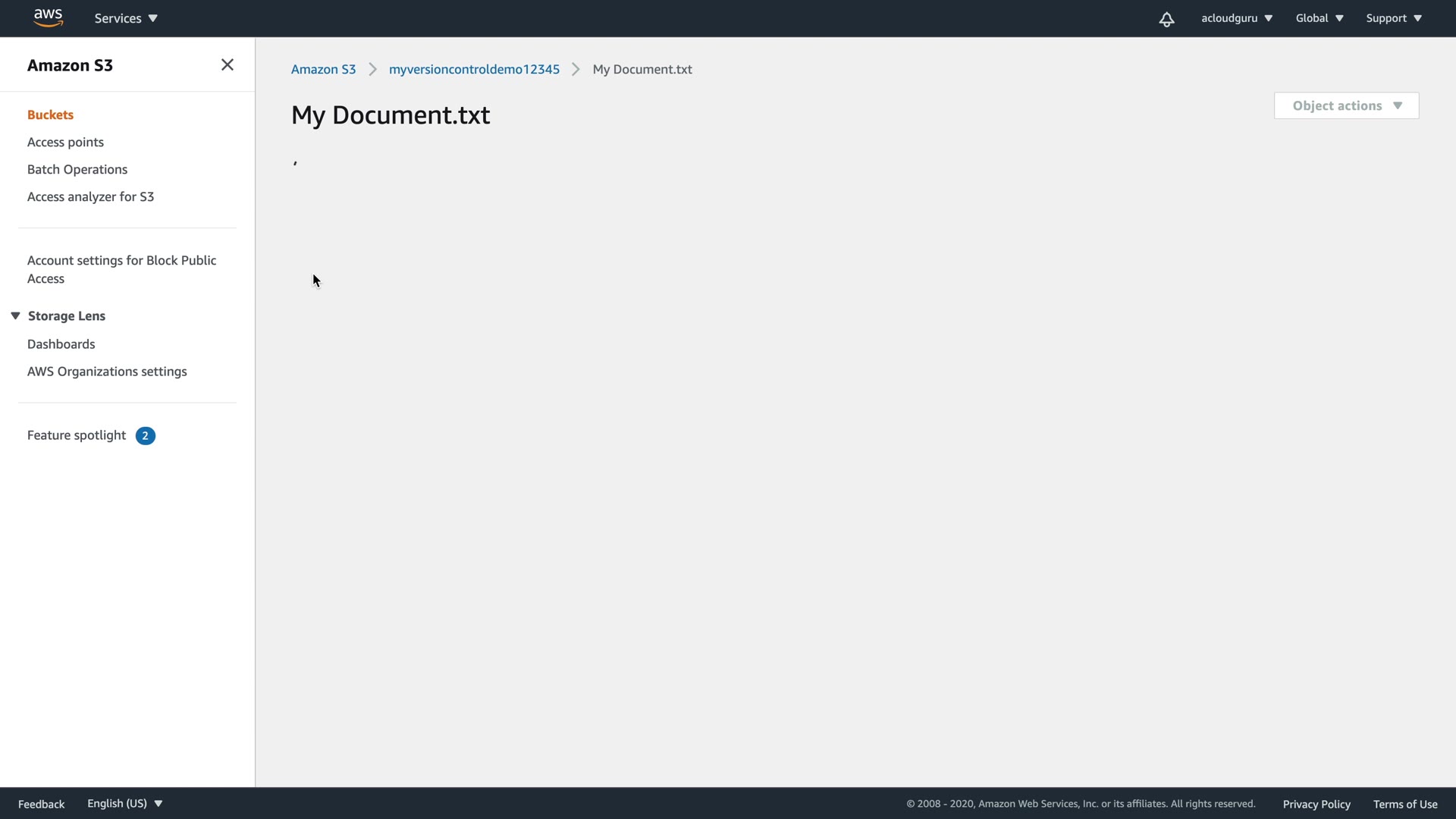
Task: Click the Feature spotlight count badge
Action: coord(145,436)
